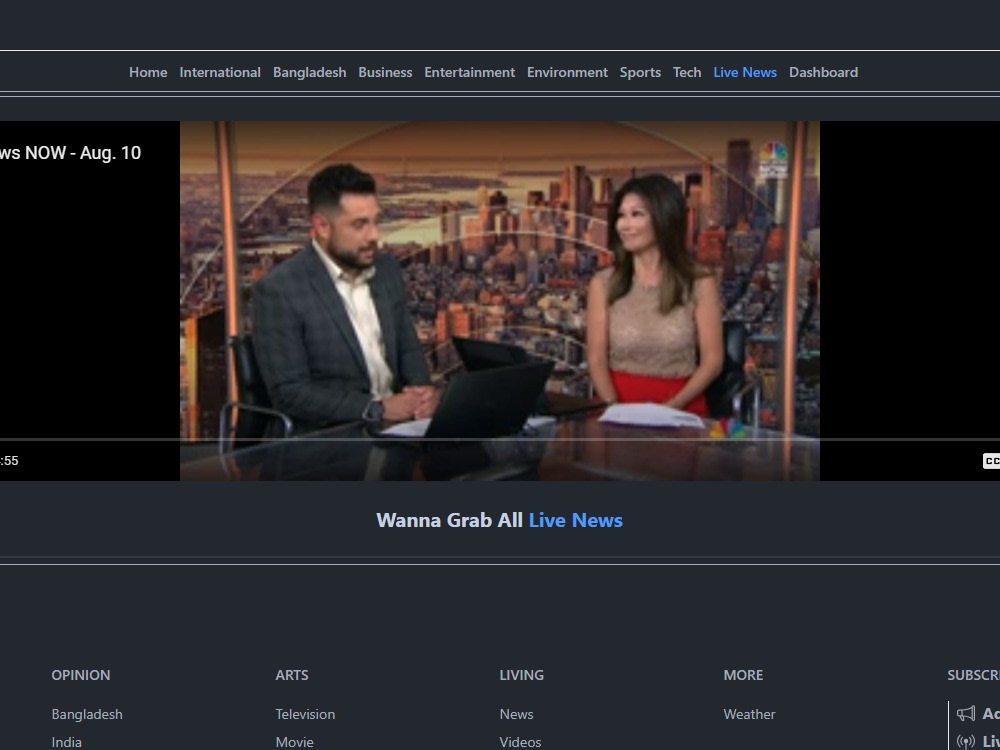Click the blue Live News heading link
This screenshot has height=750, width=1000.
(575, 520)
